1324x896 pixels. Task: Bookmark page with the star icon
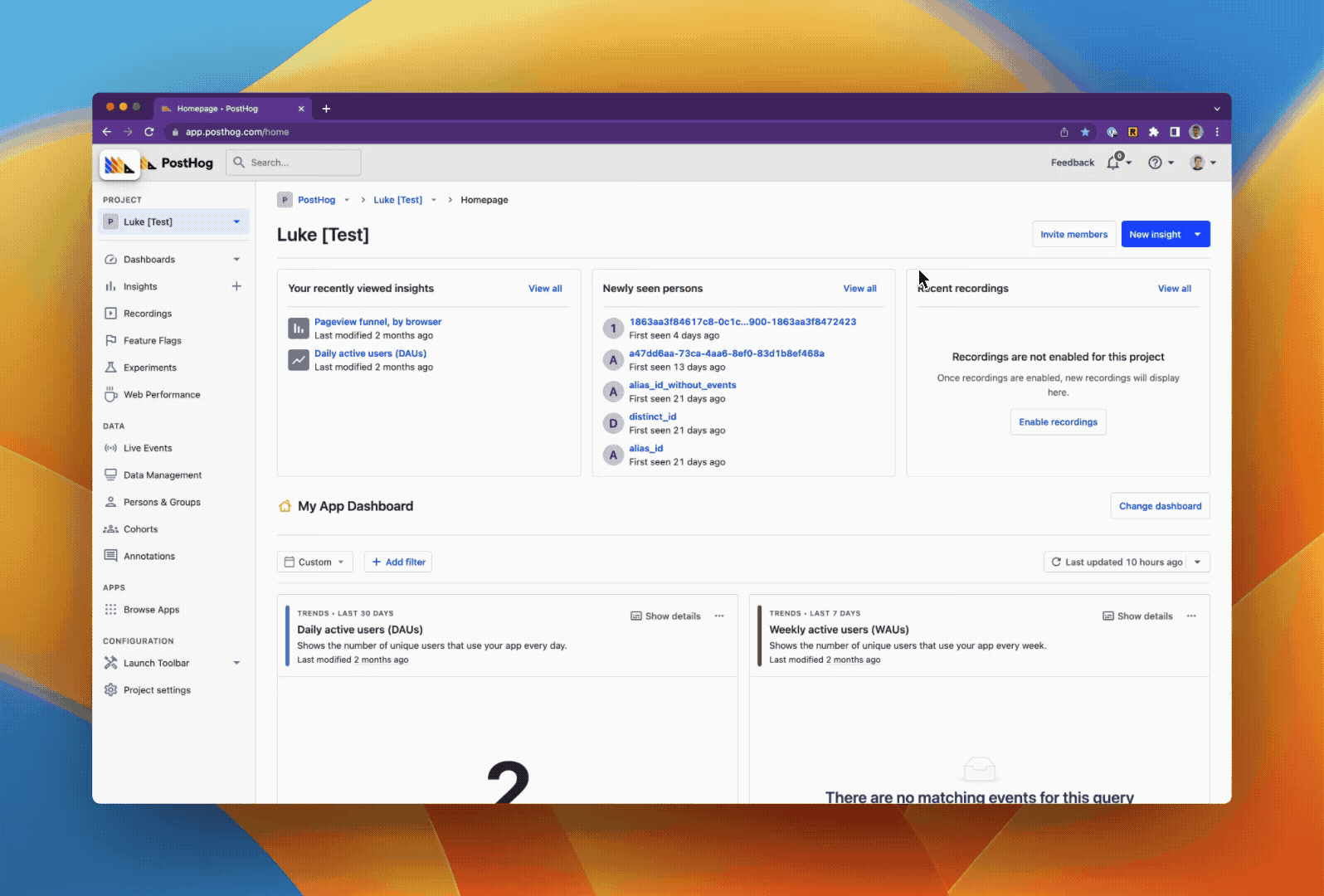1085,132
